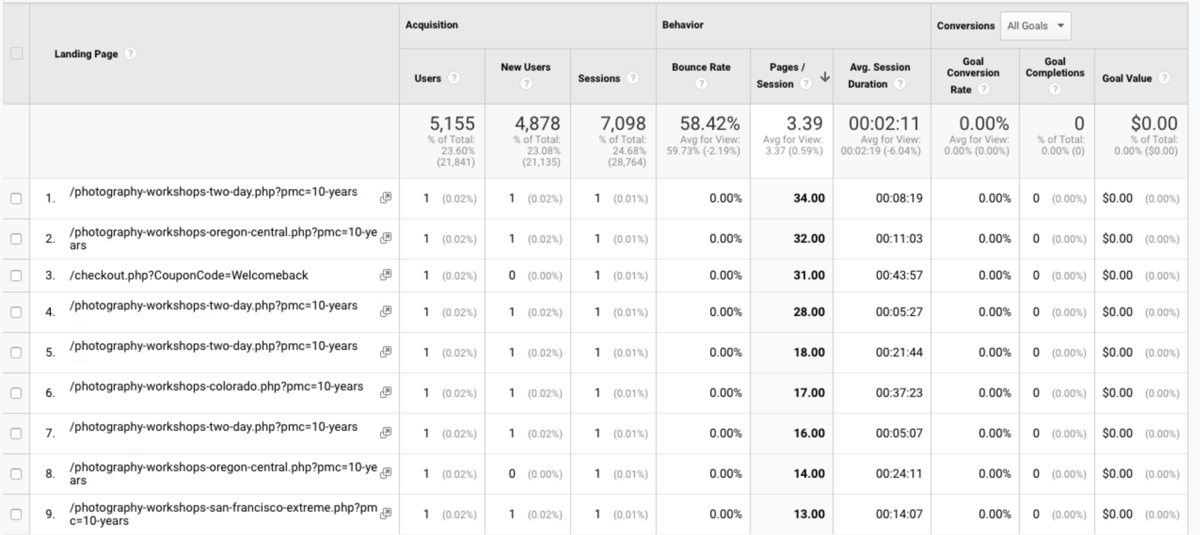This screenshot has height=535, width=1200.
Task: Sort by the Bounce Rate column header
Action: click(x=701, y=67)
